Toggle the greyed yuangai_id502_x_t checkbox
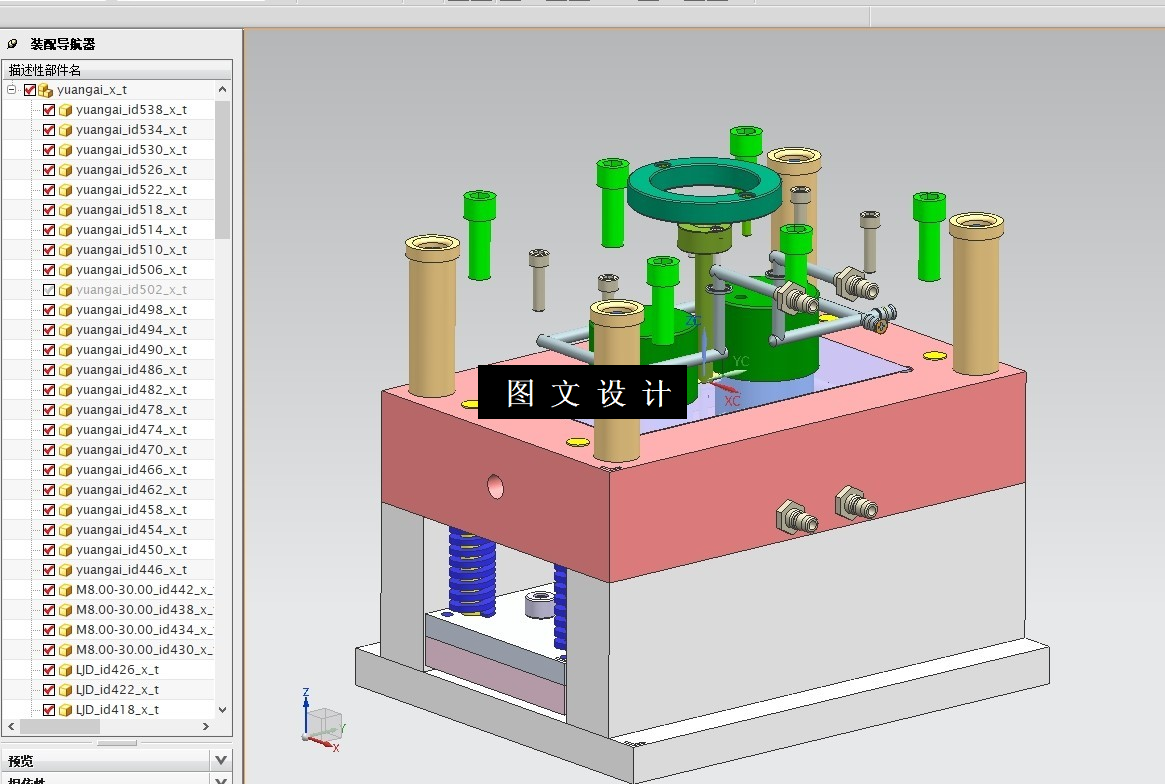1165x784 pixels. click(49, 290)
